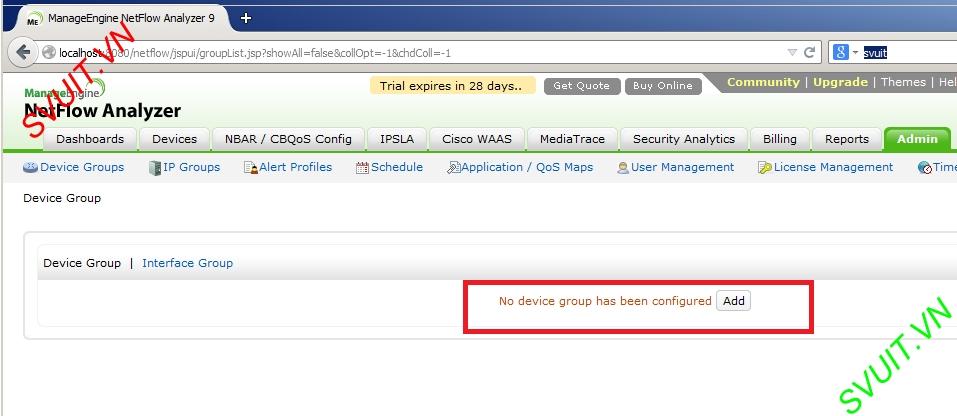Screen dimensions: 957x416
Task: Open a new browser tab
Action: (x=245, y=18)
